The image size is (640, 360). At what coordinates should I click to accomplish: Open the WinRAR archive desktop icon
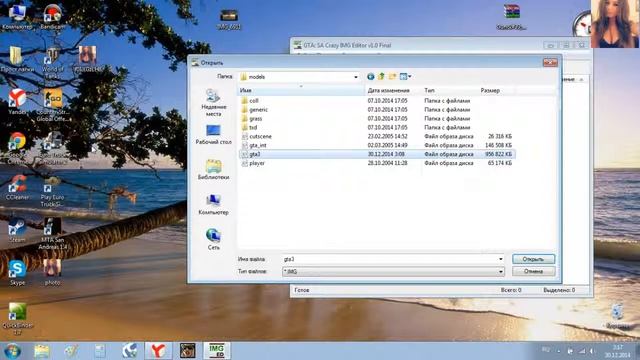pos(511,17)
